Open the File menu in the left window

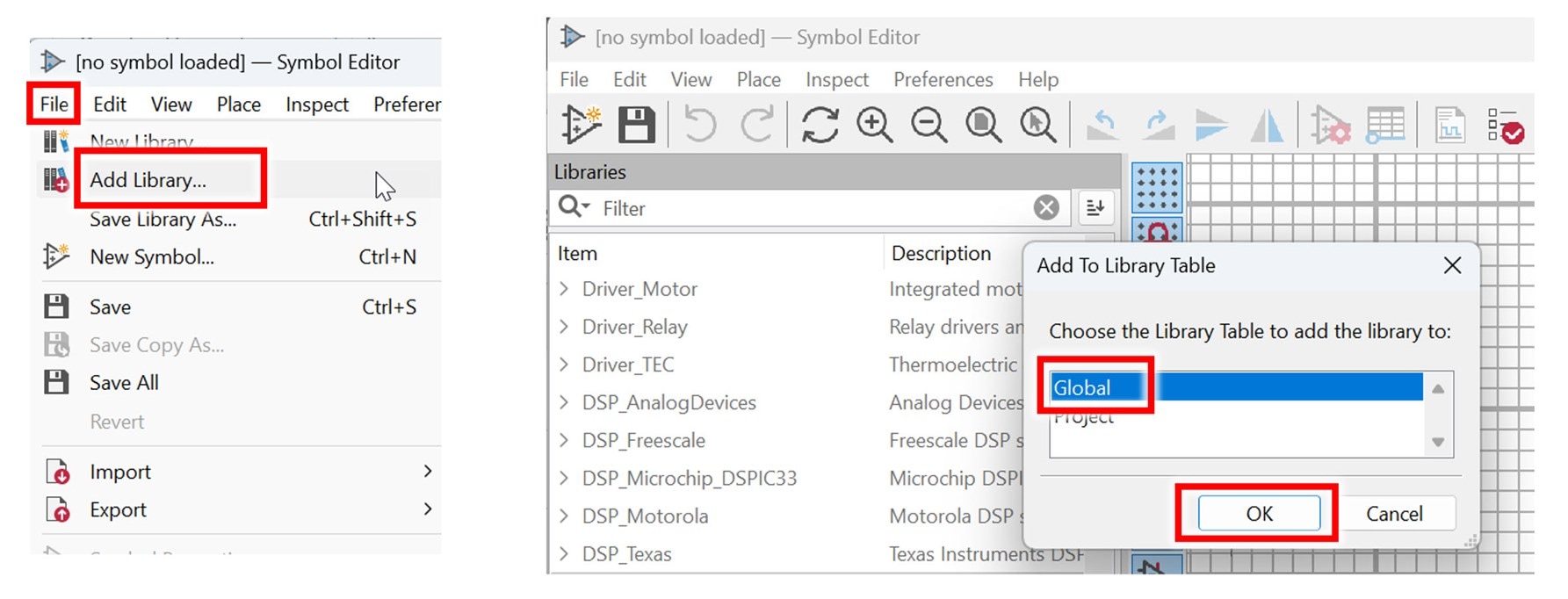pyautogui.click(x=54, y=104)
